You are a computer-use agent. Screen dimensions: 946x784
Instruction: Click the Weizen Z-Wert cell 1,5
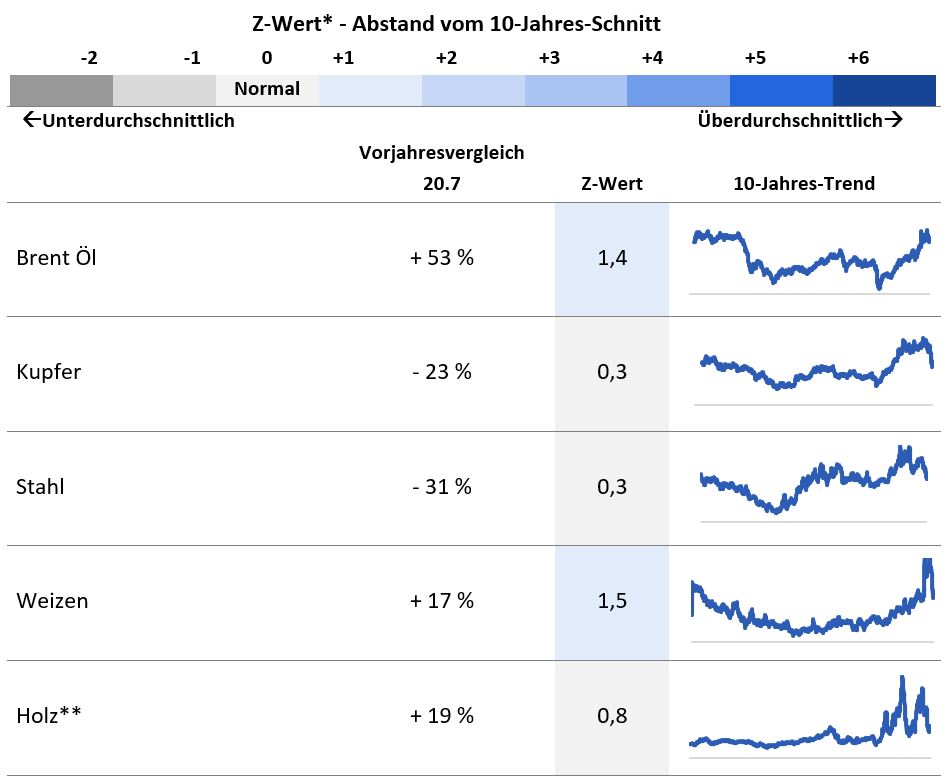coord(612,601)
